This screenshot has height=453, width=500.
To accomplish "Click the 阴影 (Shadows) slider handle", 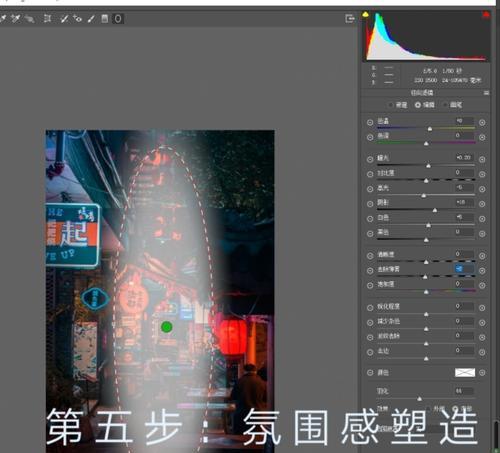I will pos(435,210).
